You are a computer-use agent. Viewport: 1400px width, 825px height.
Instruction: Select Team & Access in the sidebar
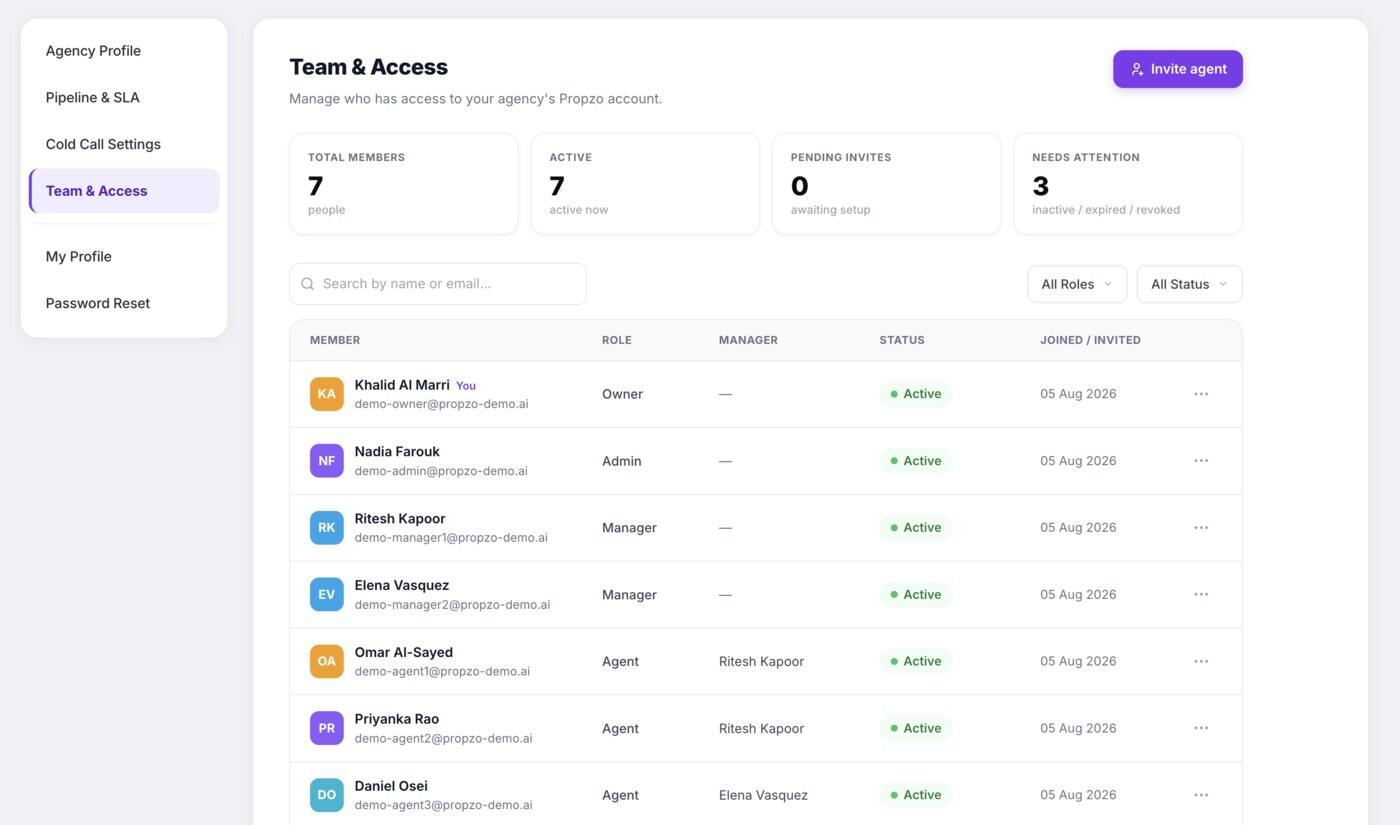click(124, 191)
